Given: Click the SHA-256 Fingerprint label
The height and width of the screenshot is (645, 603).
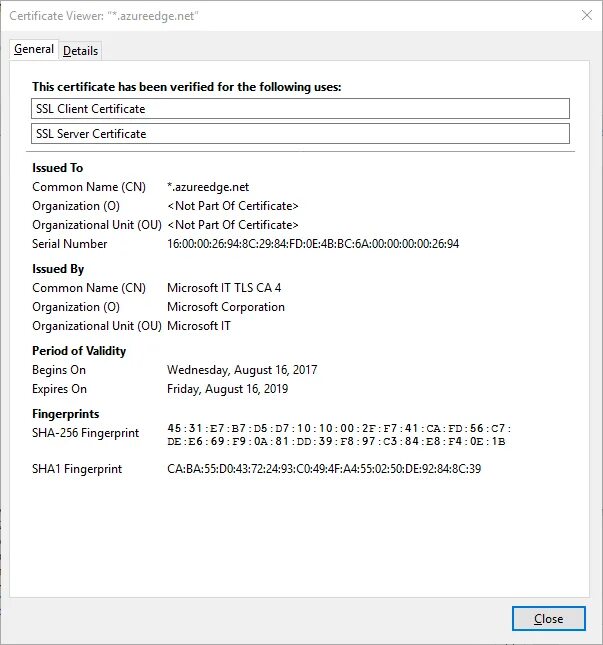Looking at the screenshot, I should pos(86,433).
